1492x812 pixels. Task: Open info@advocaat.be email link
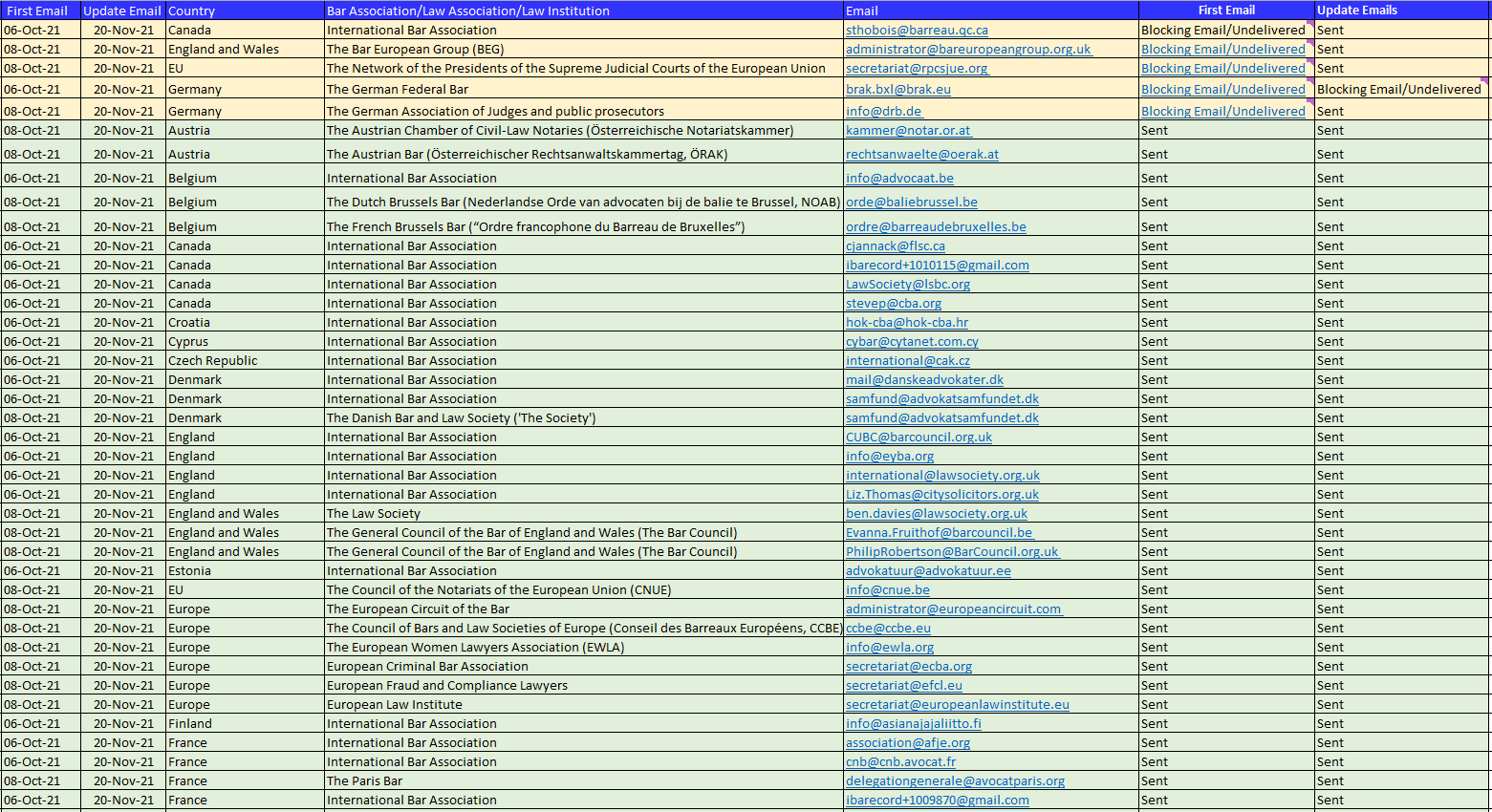click(899, 179)
